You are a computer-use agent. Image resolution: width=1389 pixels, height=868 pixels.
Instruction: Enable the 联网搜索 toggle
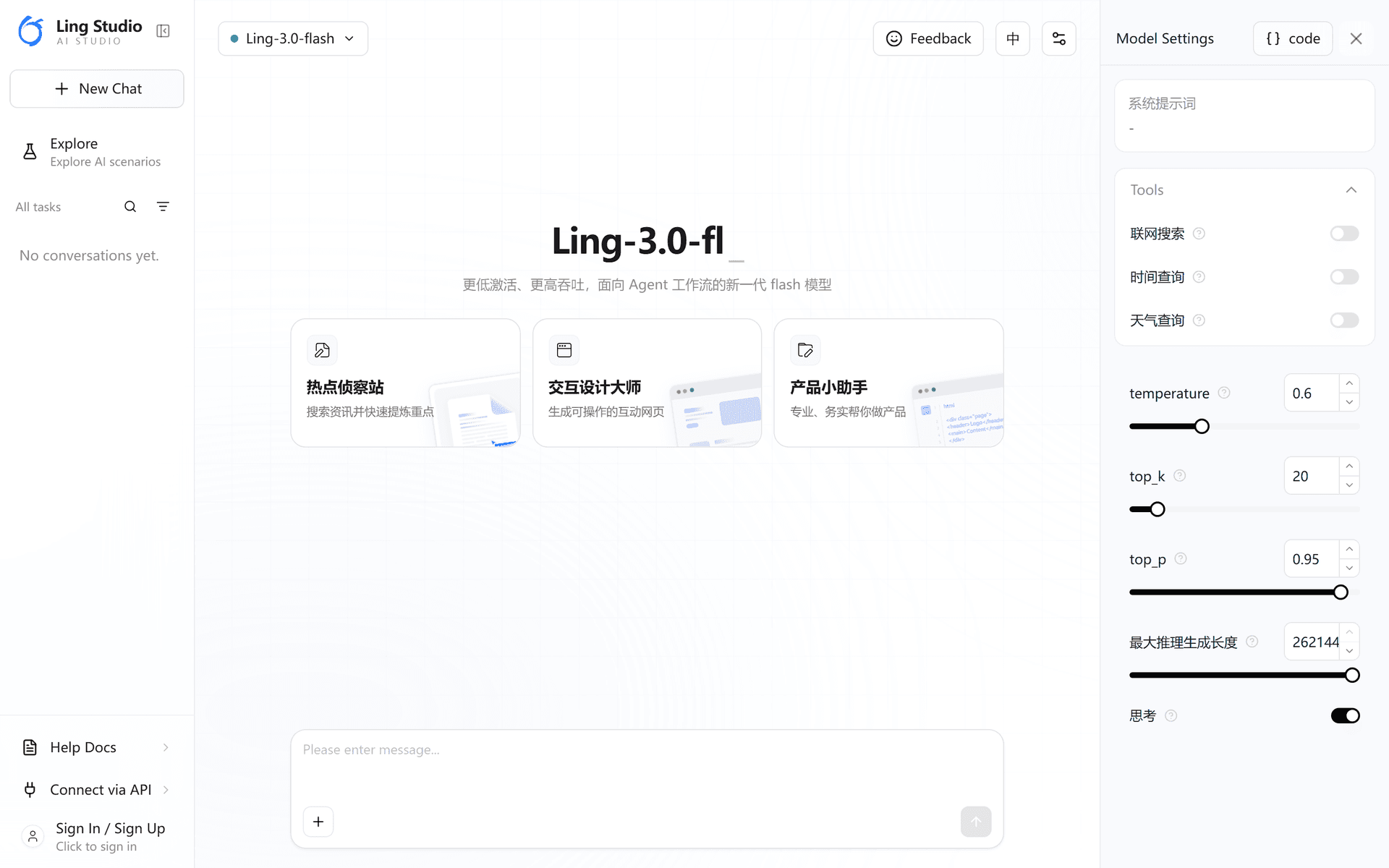1345,234
